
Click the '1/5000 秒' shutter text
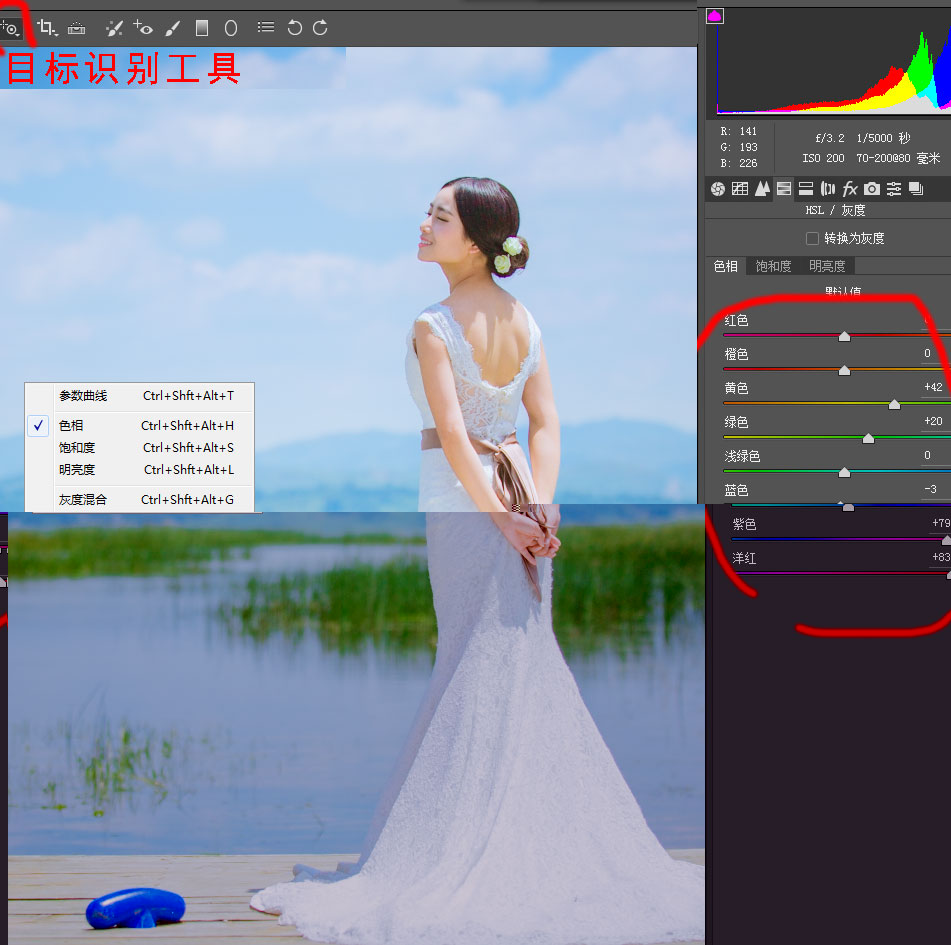pos(884,138)
